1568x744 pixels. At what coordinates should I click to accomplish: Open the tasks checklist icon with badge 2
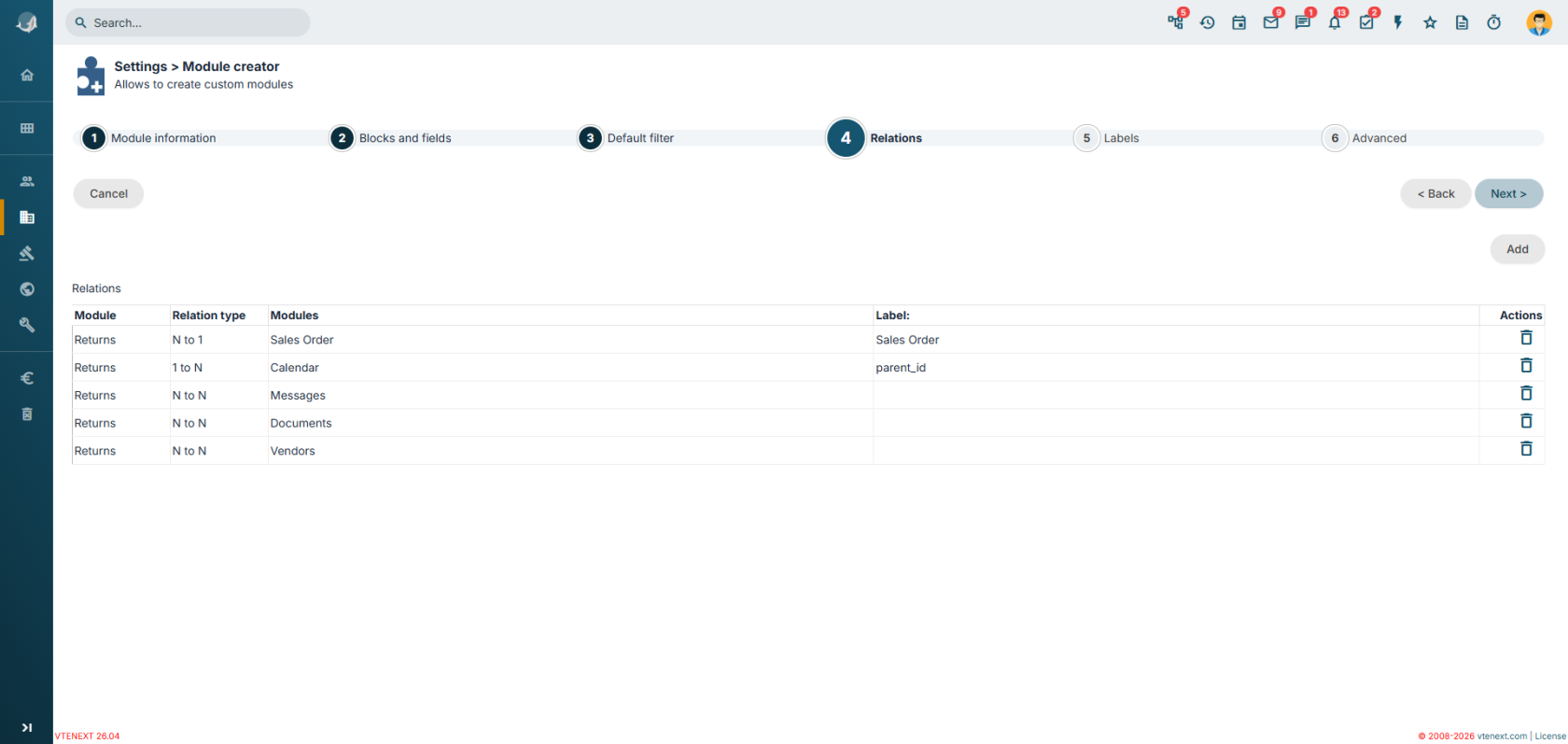pos(1366,22)
